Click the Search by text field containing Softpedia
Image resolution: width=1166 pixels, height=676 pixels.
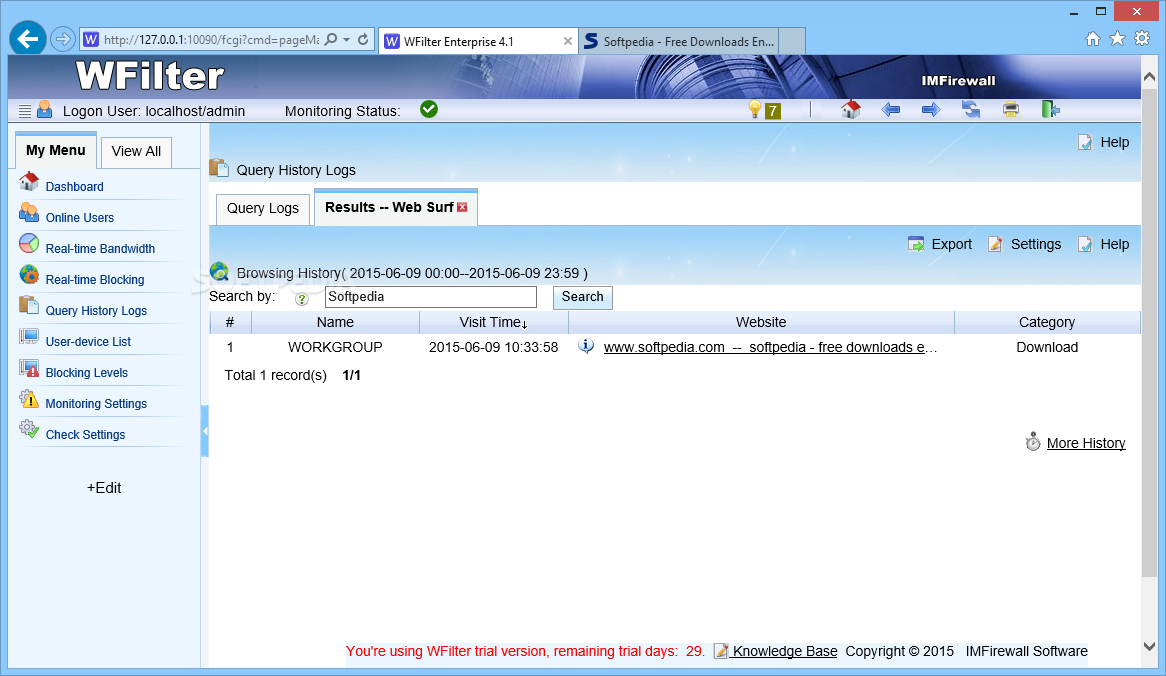pos(431,297)
